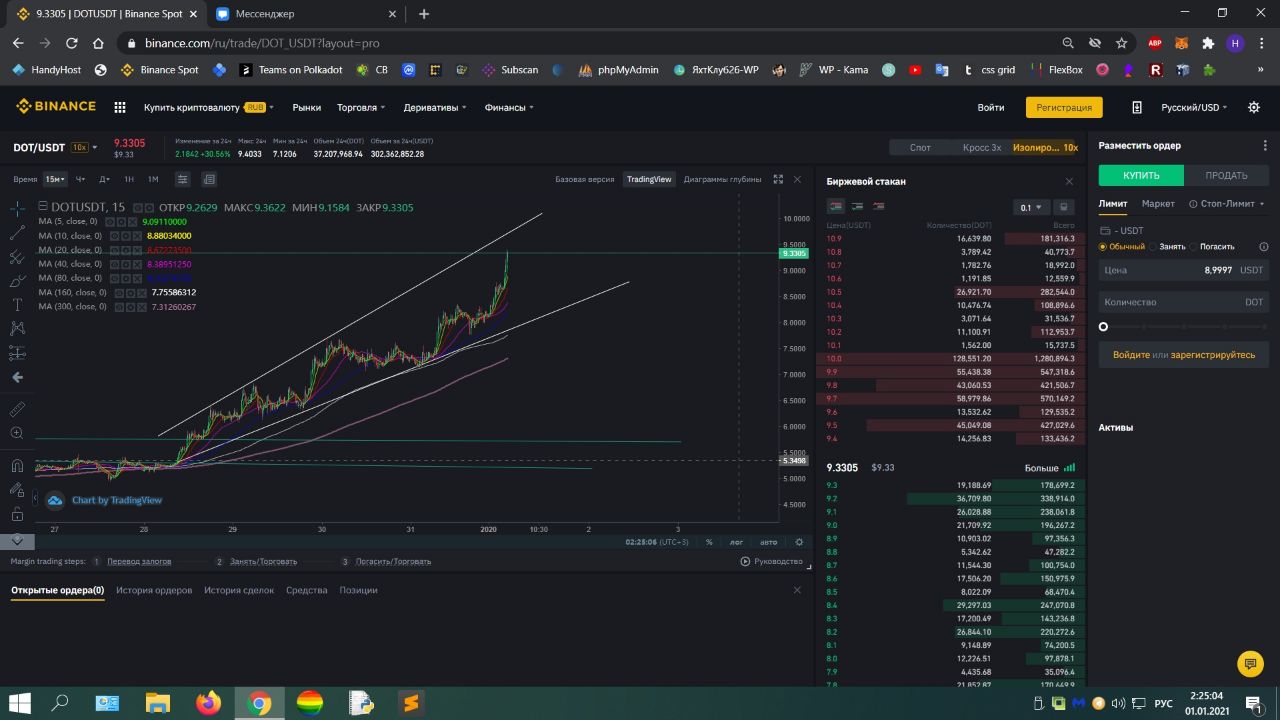This screenshot has height=720, width=1280.
Task: Expand the Торговля menu
Action: [361, 107]
